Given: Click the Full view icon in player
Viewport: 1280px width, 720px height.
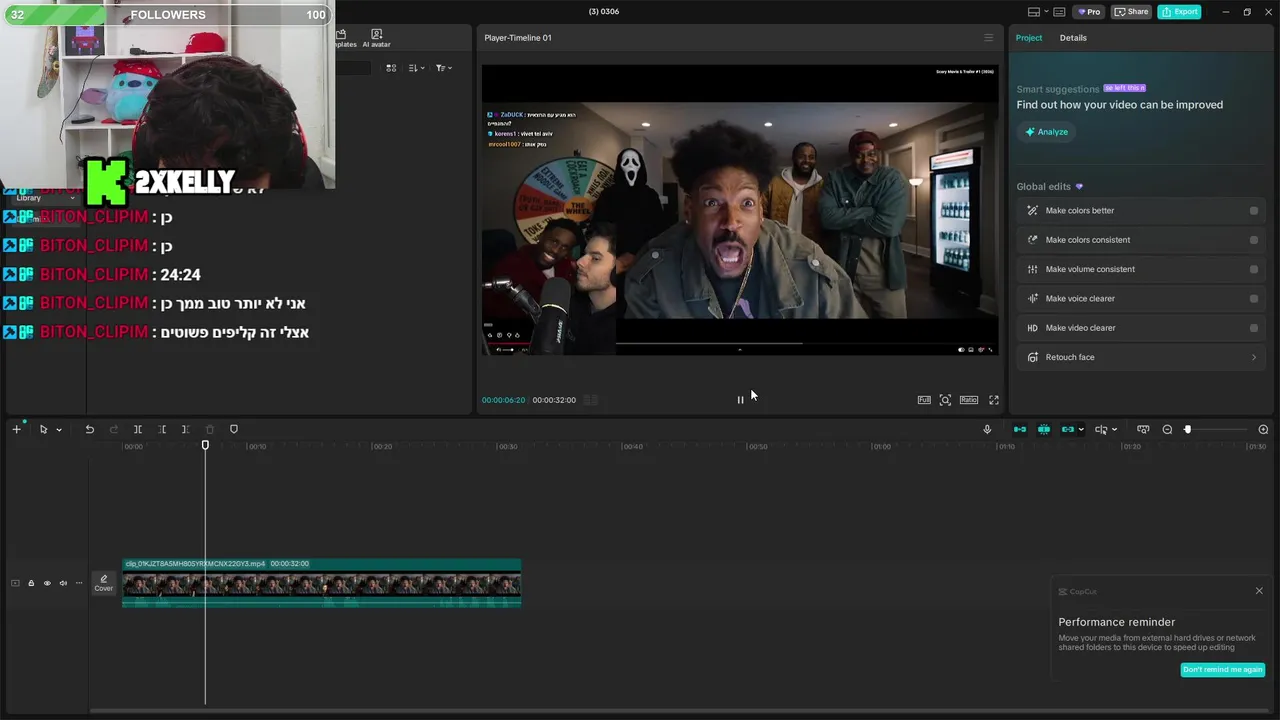Looking at the screenshot, I should [x=924, y=400].
